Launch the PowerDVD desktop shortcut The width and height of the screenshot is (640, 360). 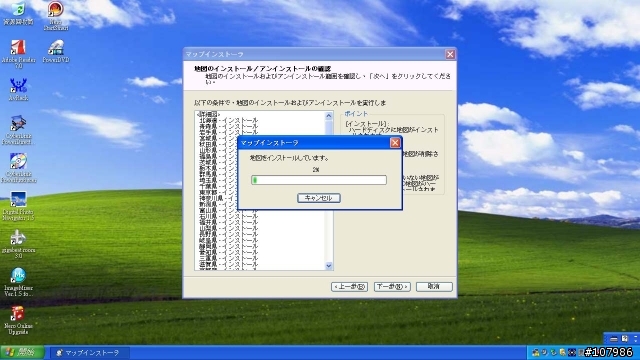(x=56, y=51)
